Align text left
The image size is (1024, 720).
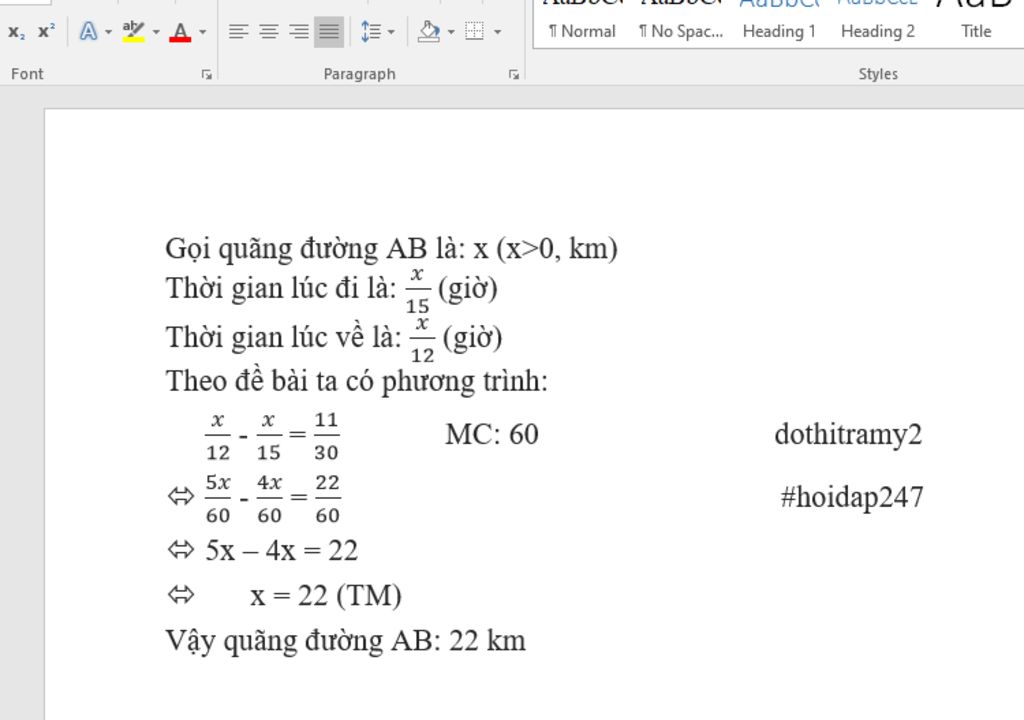tap(238, 31)
